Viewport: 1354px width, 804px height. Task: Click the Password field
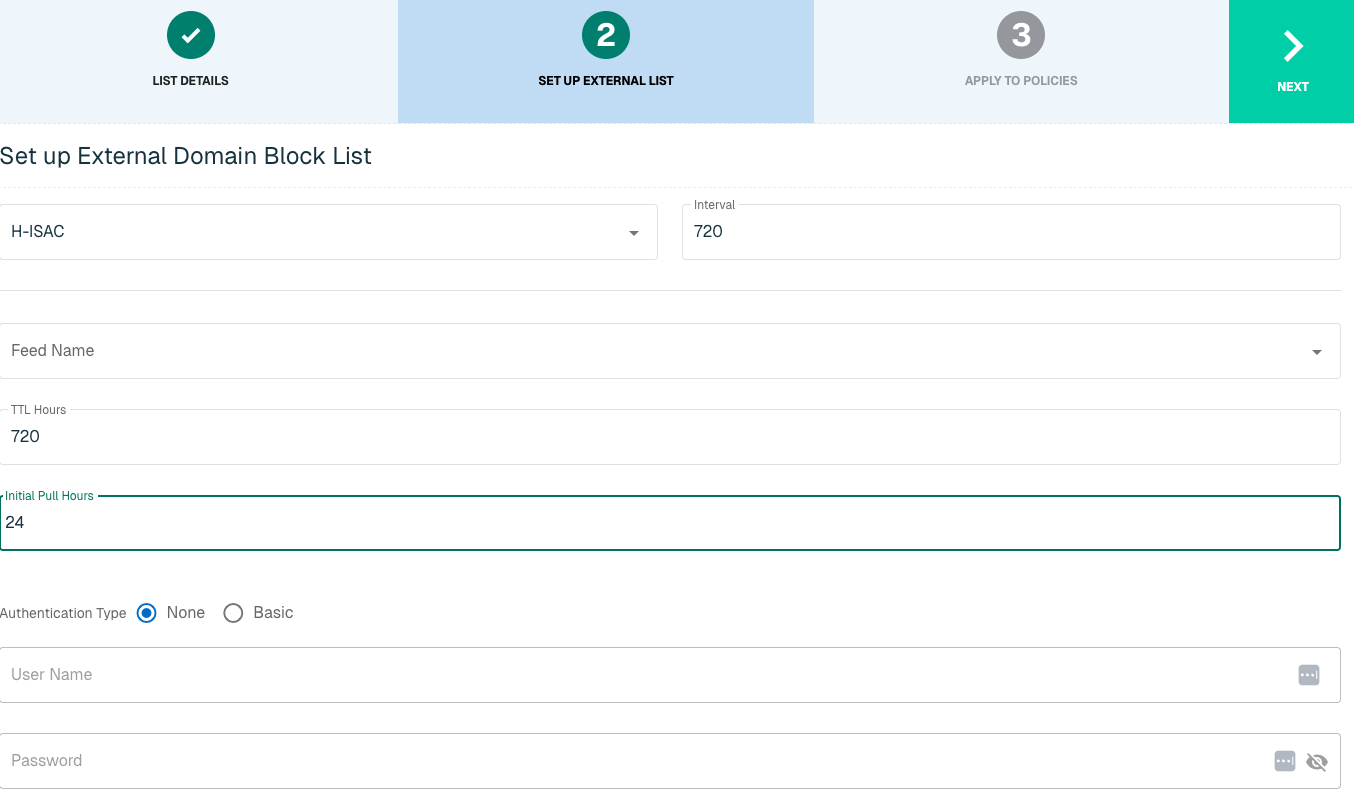[x=670, y=761]
